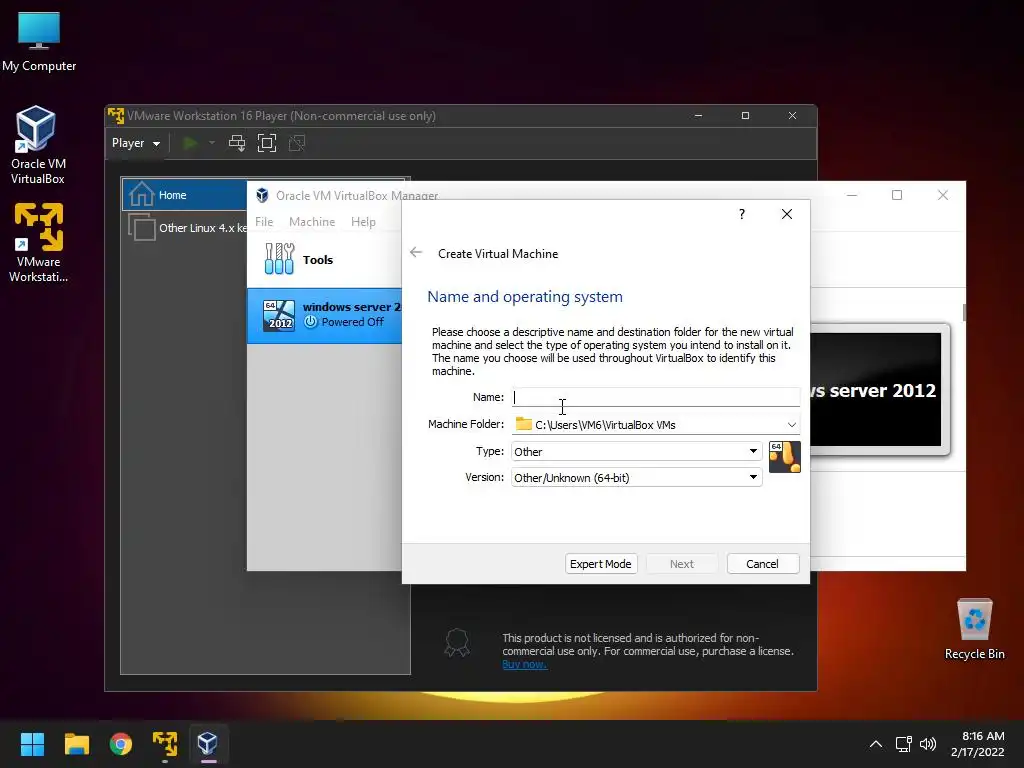Screen dimensions: 1024x768
Task: Open Oracle VM VirtualBox desktop shortcut
Action: click(37, 145)
